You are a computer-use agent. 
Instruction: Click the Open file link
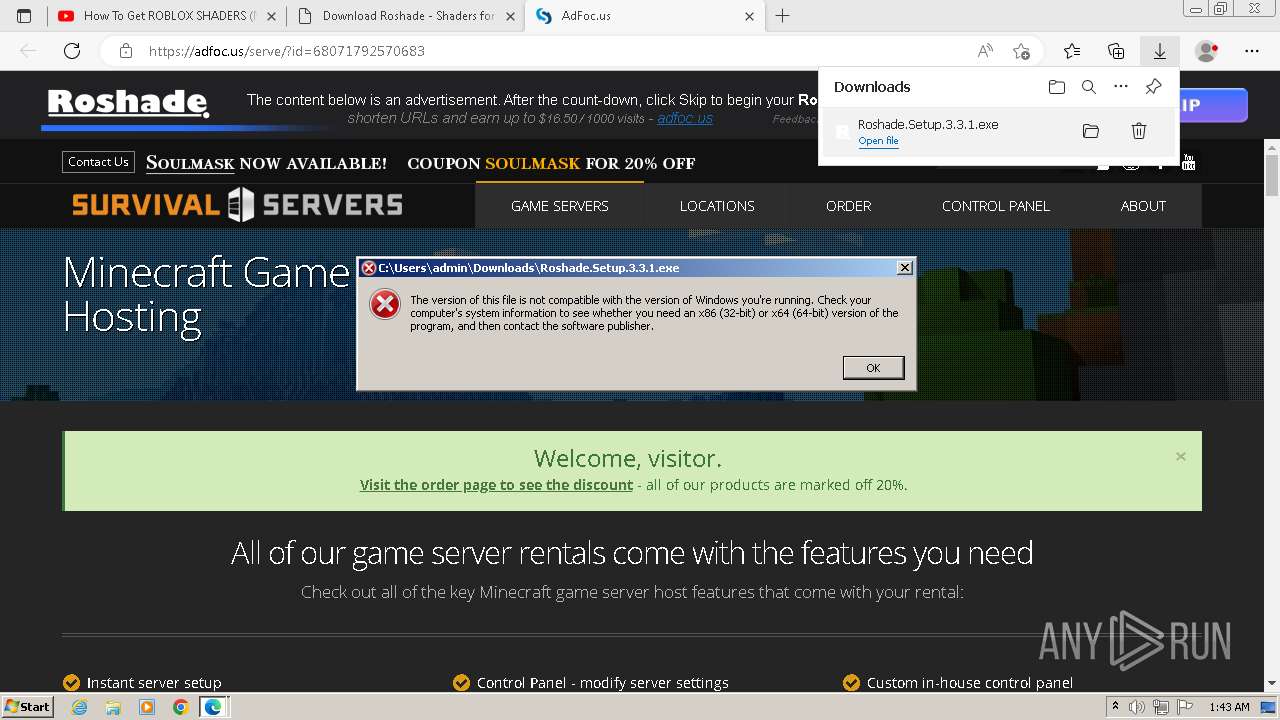pyautogui.click(x=878, y=141)
